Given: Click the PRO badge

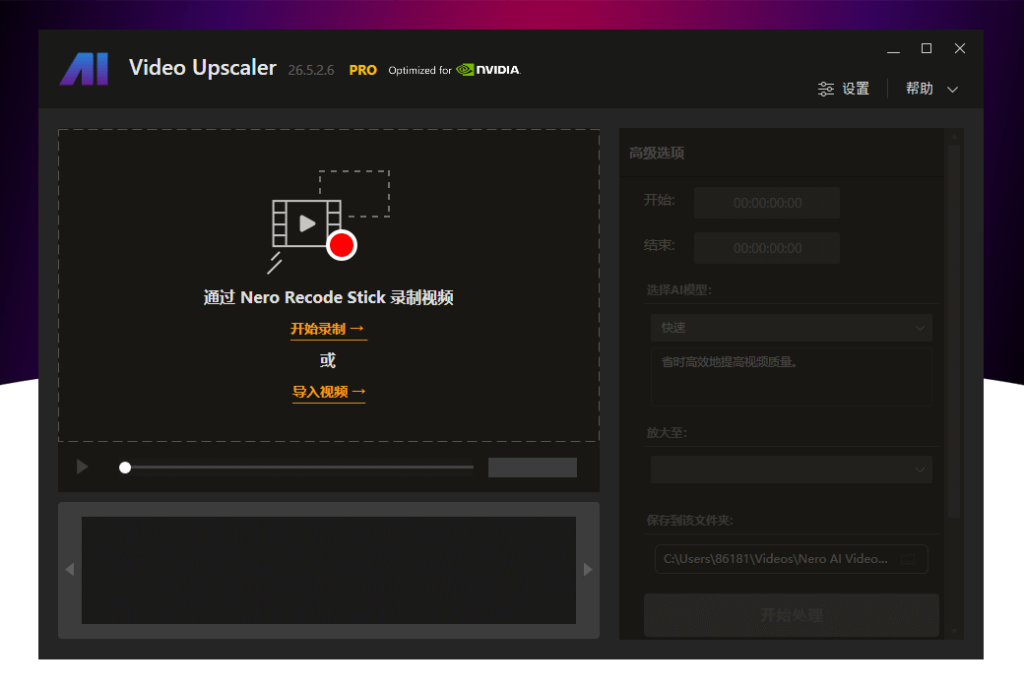Looking at the screenshot, I should (362, 70).
